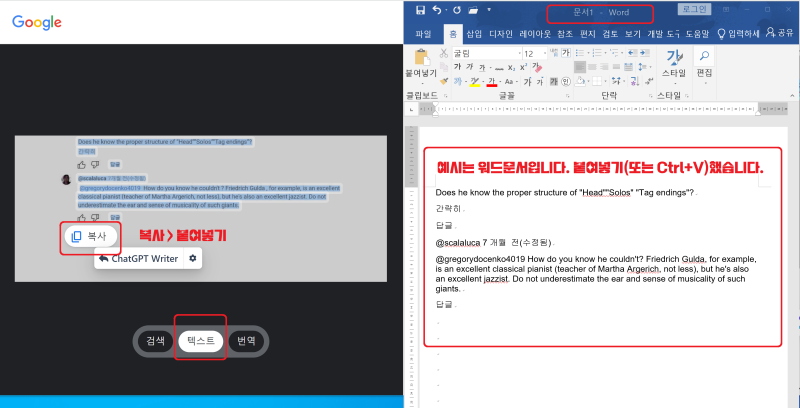Click the 복사 copy button

pyautogui.click(x=91, y=237)
